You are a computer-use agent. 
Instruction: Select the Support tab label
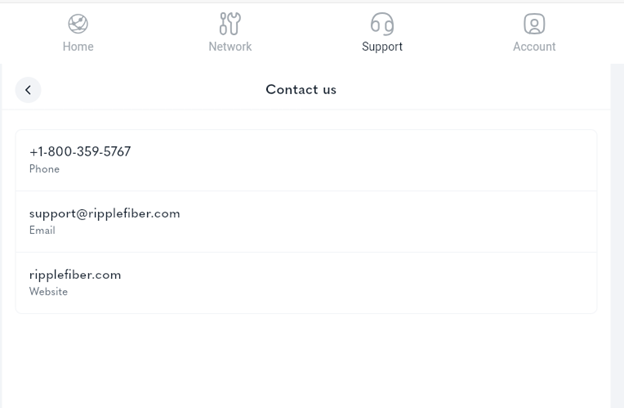click(382, 47)
